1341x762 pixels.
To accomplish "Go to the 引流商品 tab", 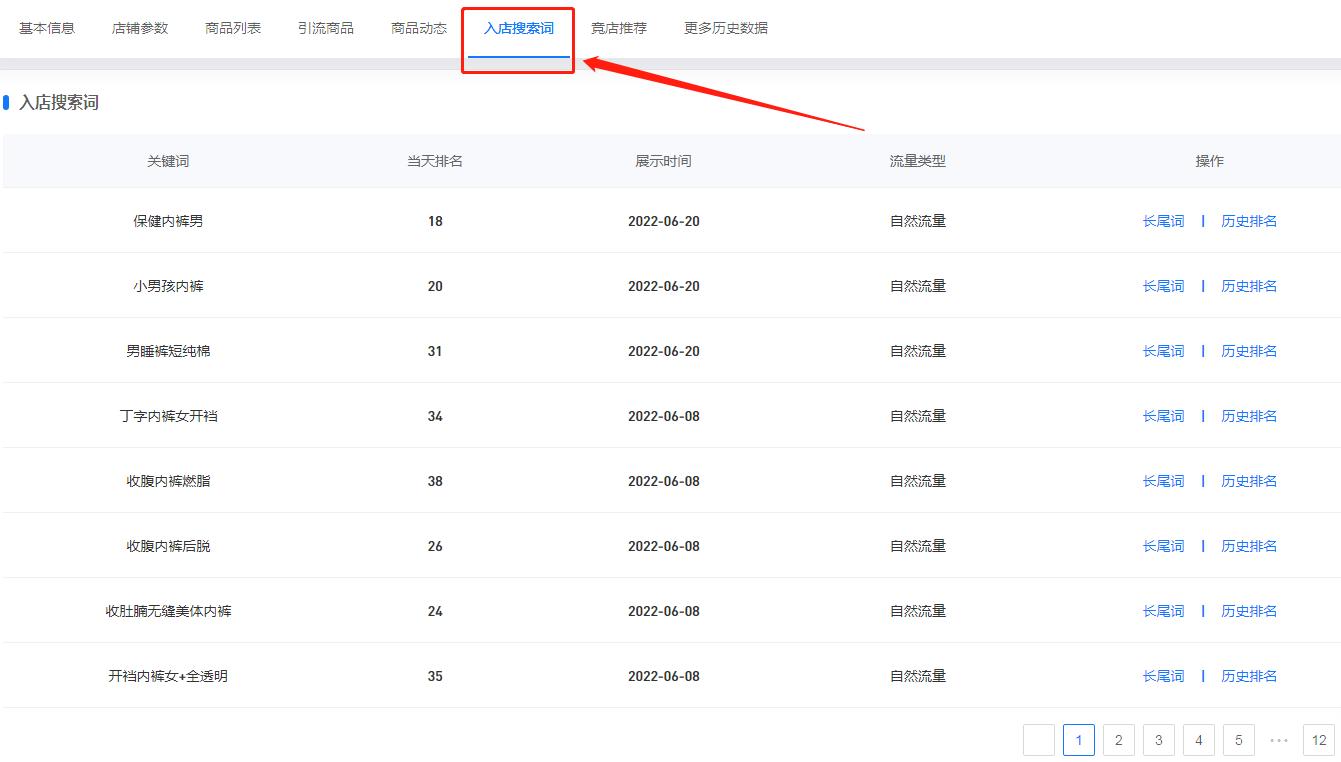I will coord(326,28).
